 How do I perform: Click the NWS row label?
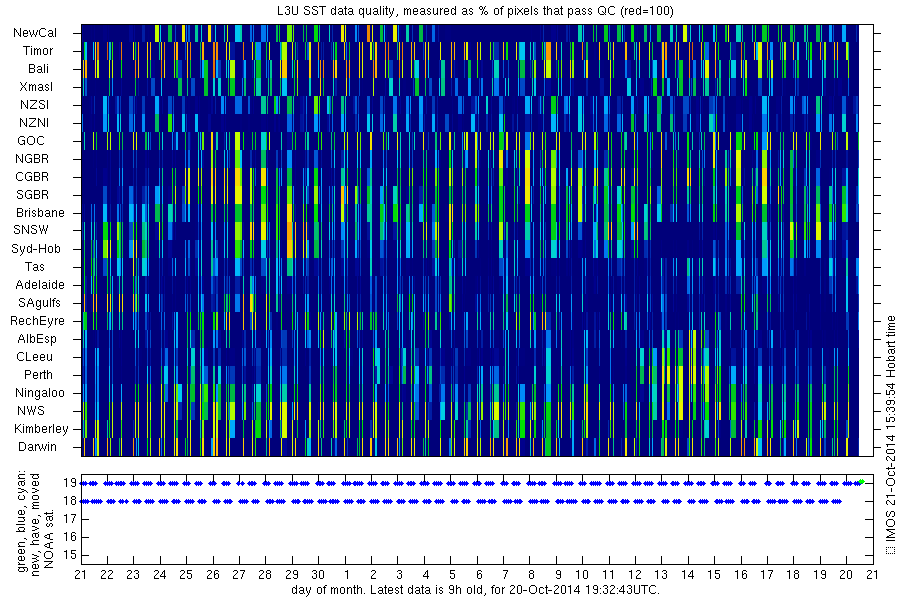tap(30, 411)
